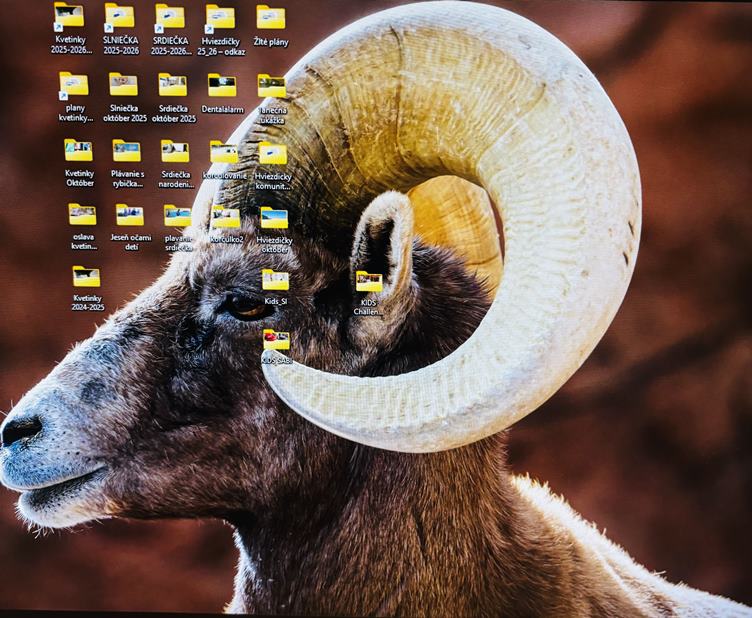The width and height of the screenshot is (752, 618).
Task: Open the Hviezdičky 25_26 – odkaz shortcut
Action: pos(220,17)
